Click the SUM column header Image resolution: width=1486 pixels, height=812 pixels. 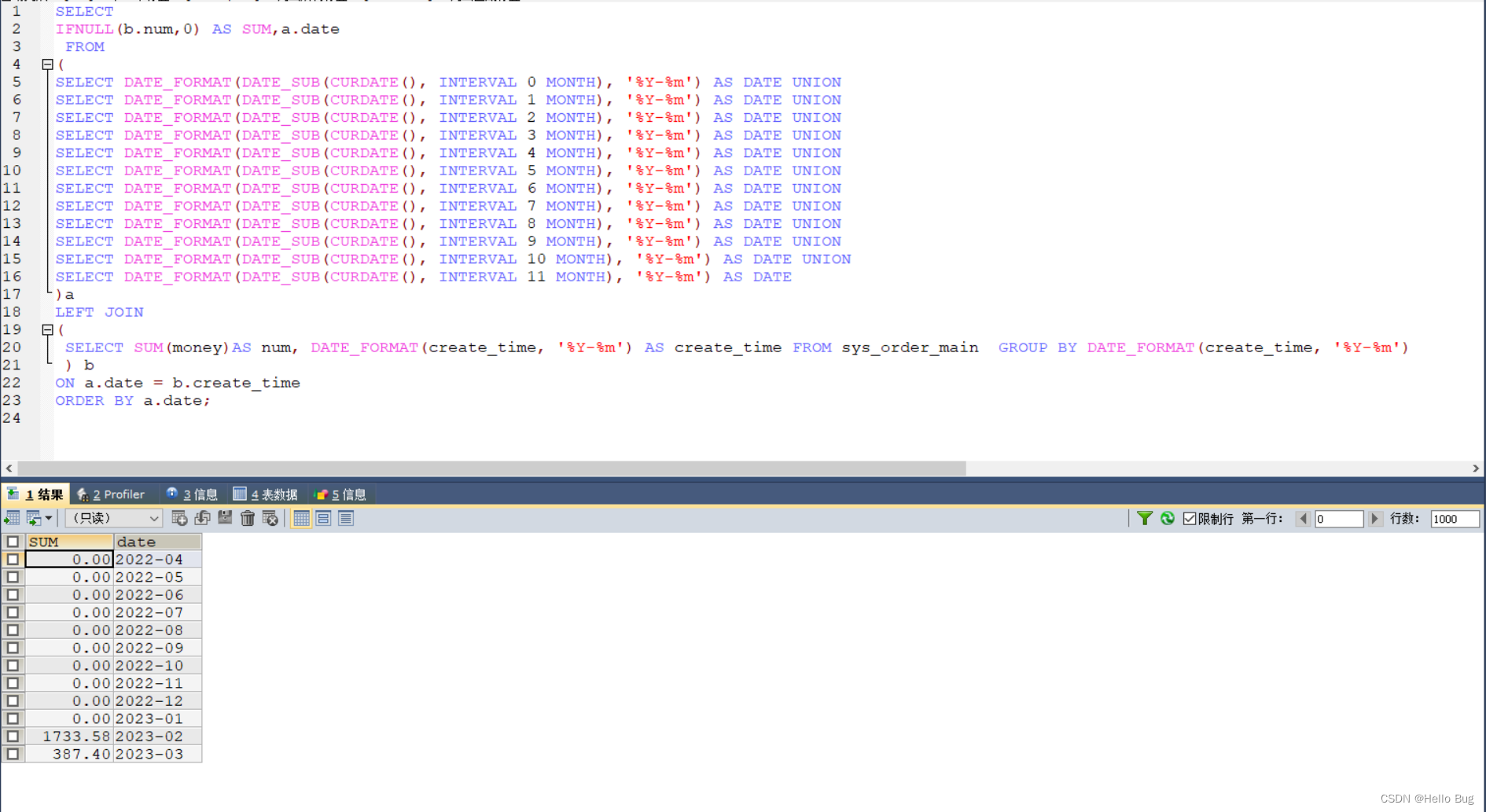[69, 542]
